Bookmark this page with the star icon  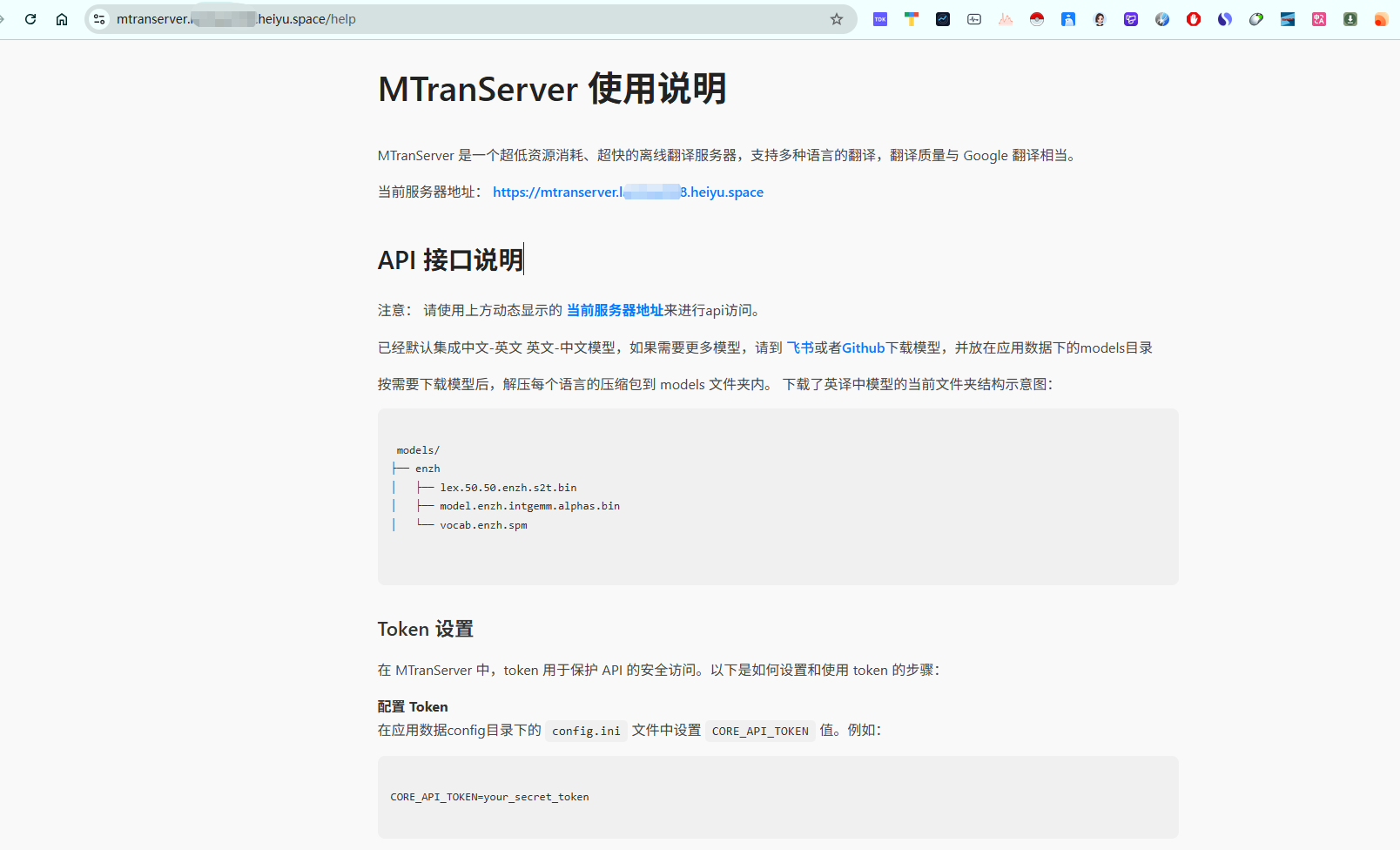click(837, 19)
